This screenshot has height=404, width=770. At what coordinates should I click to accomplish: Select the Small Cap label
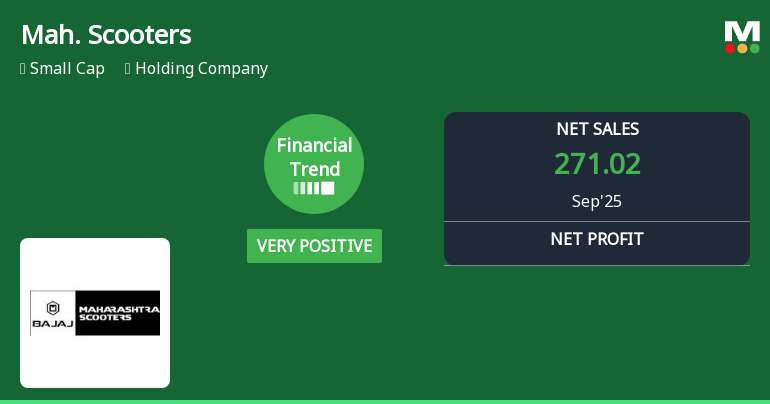[x=67, y=69]
